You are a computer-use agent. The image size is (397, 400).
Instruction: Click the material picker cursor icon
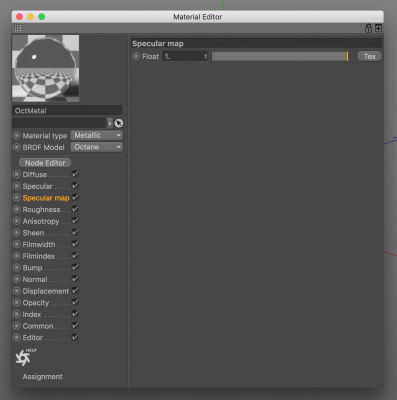(119, 123)
